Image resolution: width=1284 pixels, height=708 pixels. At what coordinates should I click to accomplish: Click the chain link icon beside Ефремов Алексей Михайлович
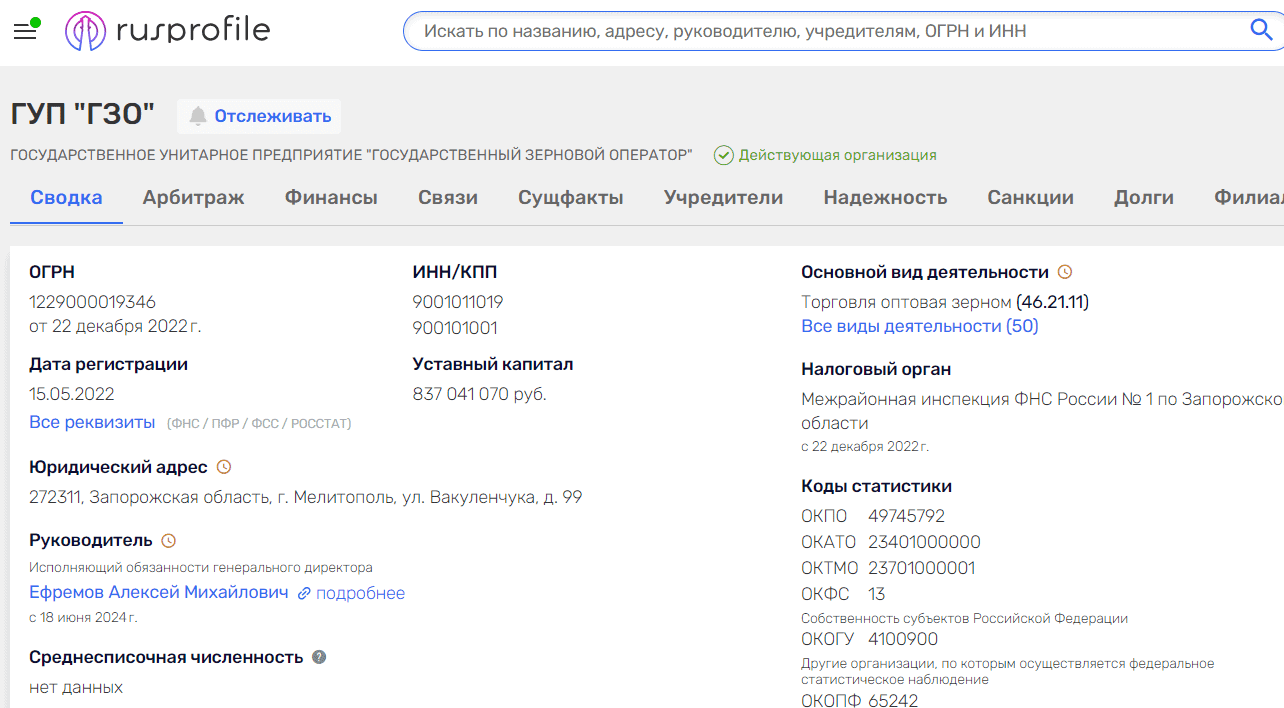click(x=303, y=594)
